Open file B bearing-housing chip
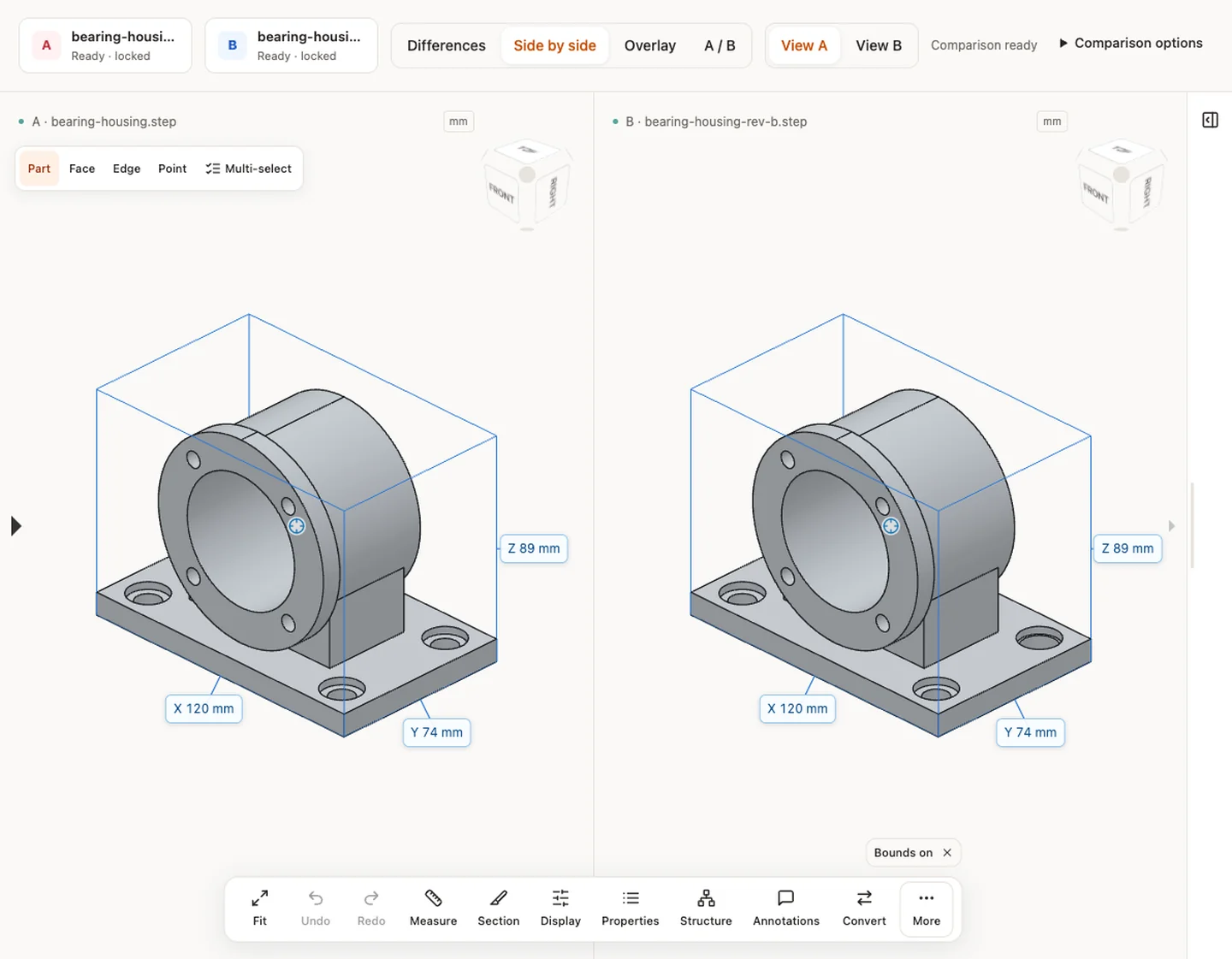 291,45
